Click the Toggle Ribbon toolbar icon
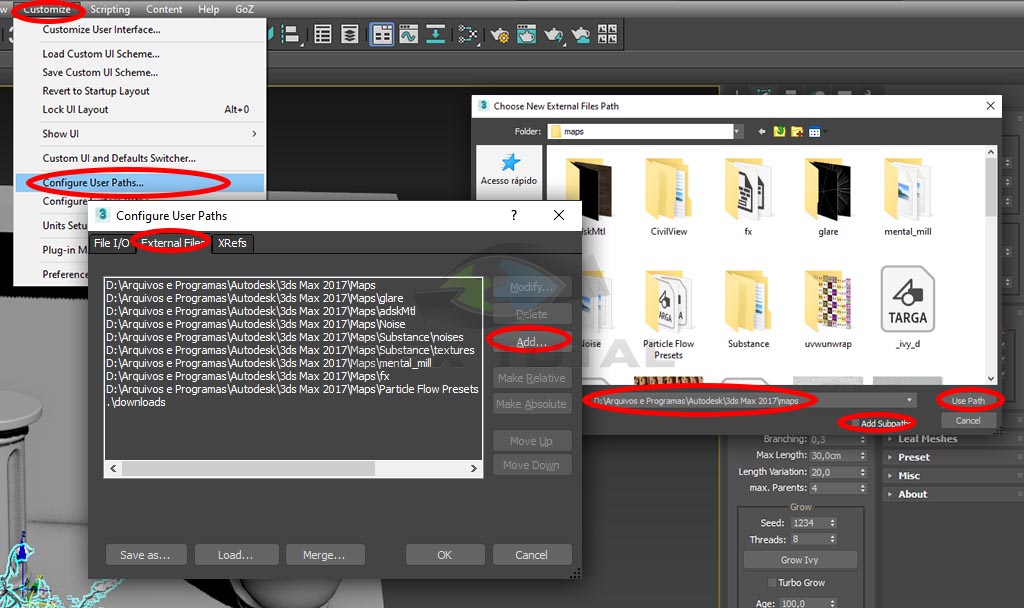Screen dimensions: 1024x608 381,35
